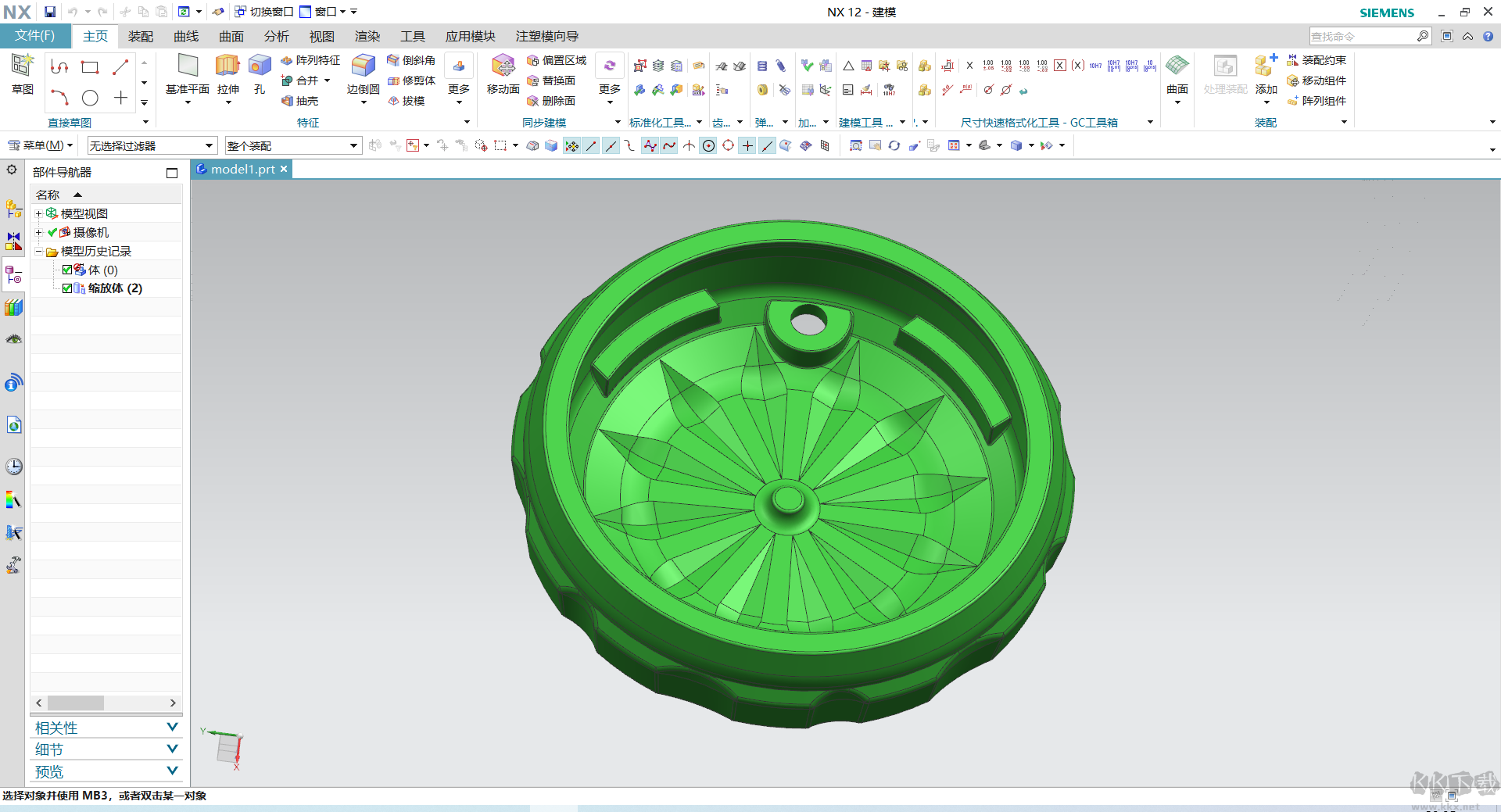This screenshot has height=812, width=1501.
Task: Click in the 查找命令 search field
Action: click(1361, 37)
